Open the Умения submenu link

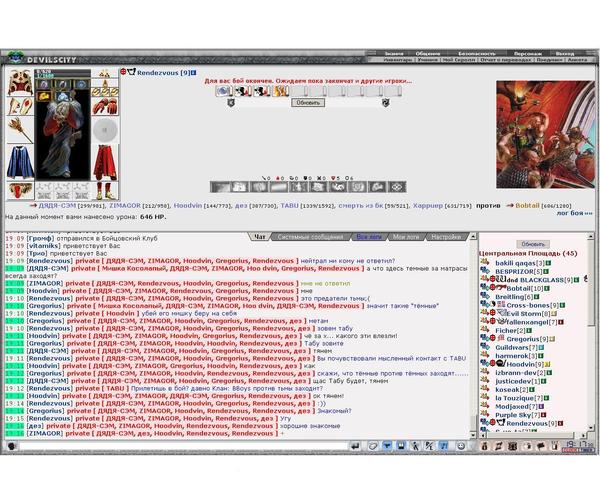[x=428, y=60]
